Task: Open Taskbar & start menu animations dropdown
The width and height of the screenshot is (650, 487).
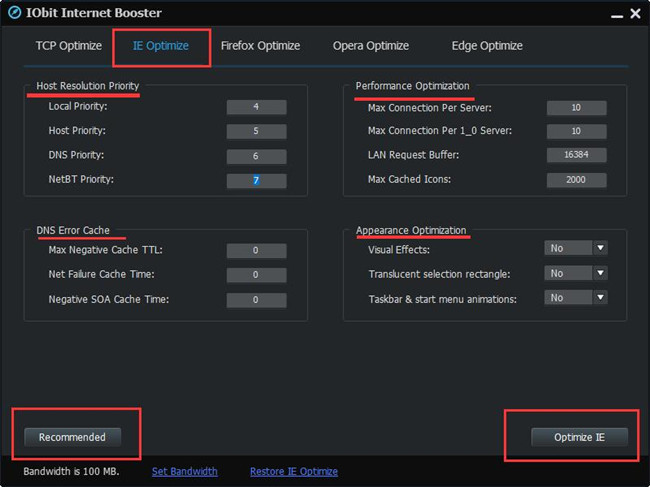Action: tap(576, 298)
